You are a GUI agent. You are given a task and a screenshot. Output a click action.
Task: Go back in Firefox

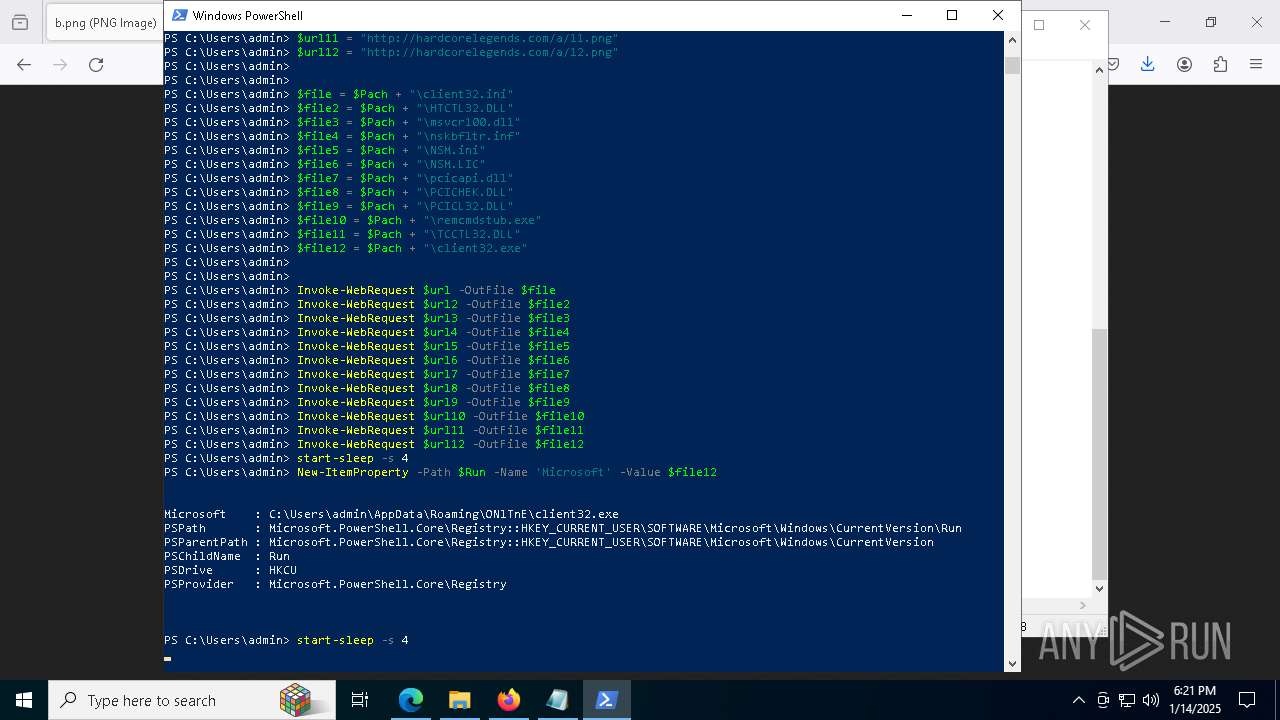click(24, 64)
